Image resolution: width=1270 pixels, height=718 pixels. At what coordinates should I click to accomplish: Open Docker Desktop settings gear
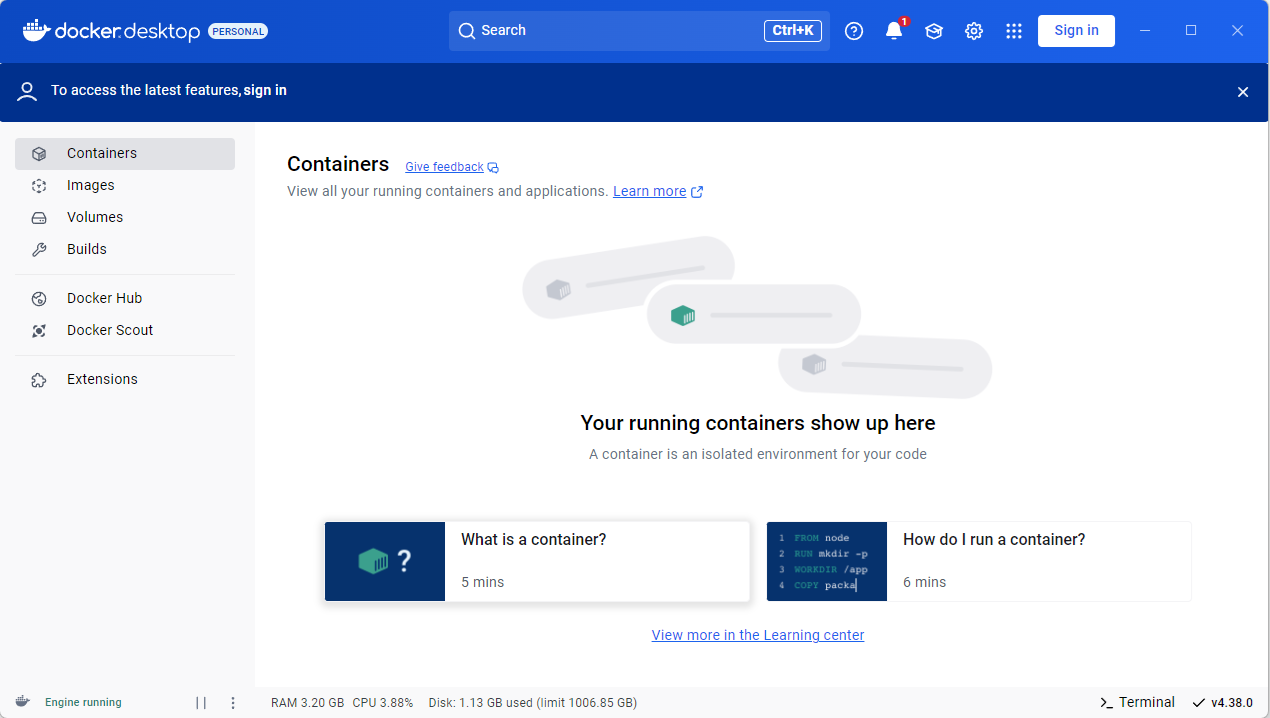coord(973,31)
